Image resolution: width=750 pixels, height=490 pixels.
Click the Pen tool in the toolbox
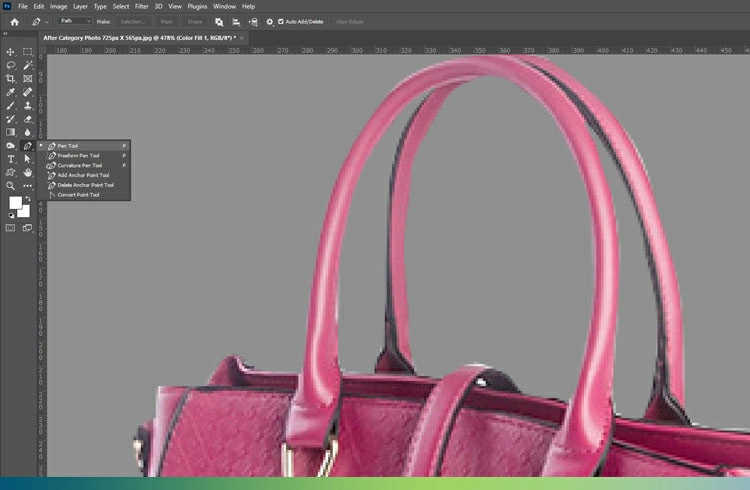(x=28, y=145)
